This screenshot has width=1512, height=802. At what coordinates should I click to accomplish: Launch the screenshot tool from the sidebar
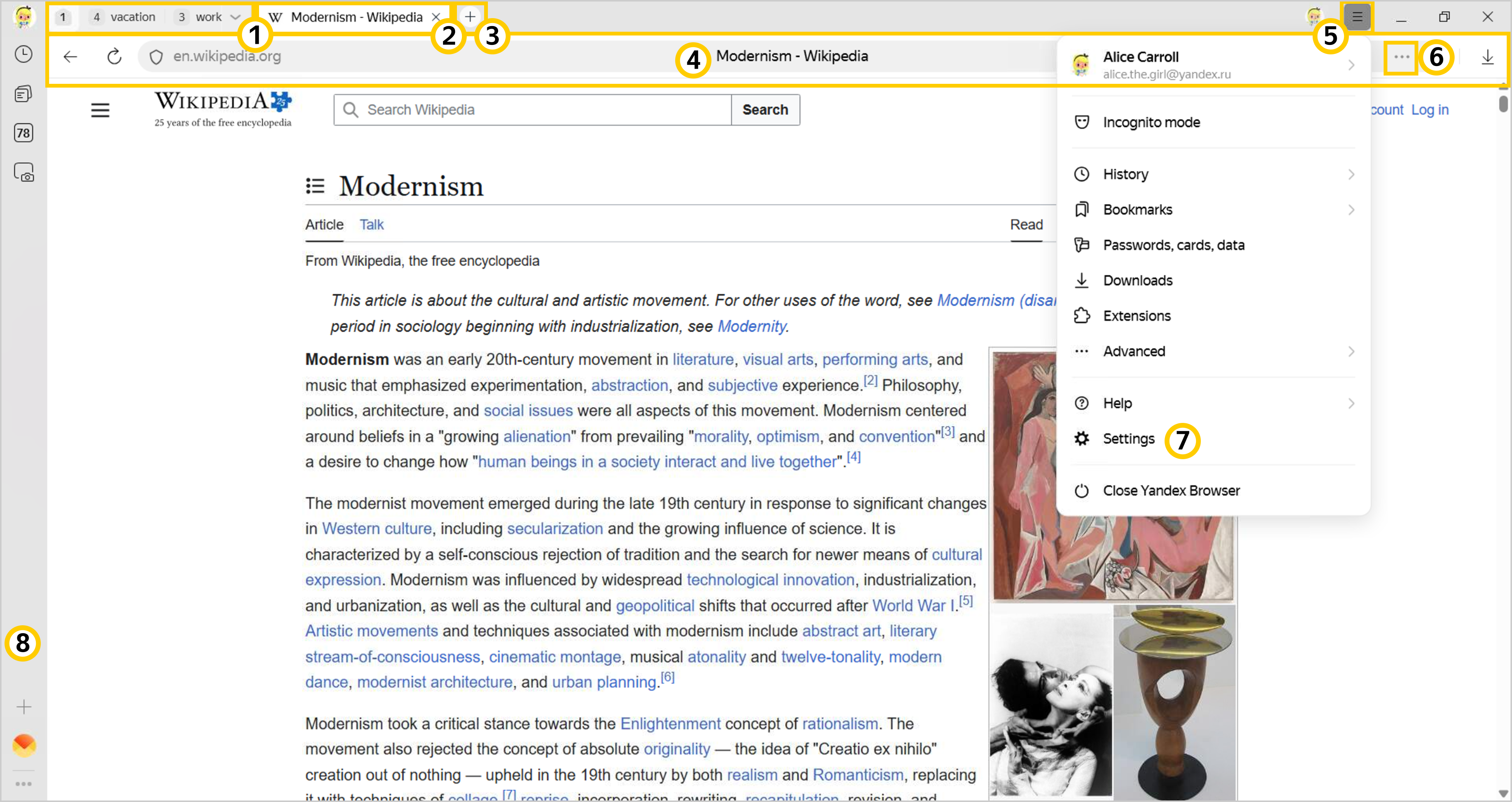23,173
